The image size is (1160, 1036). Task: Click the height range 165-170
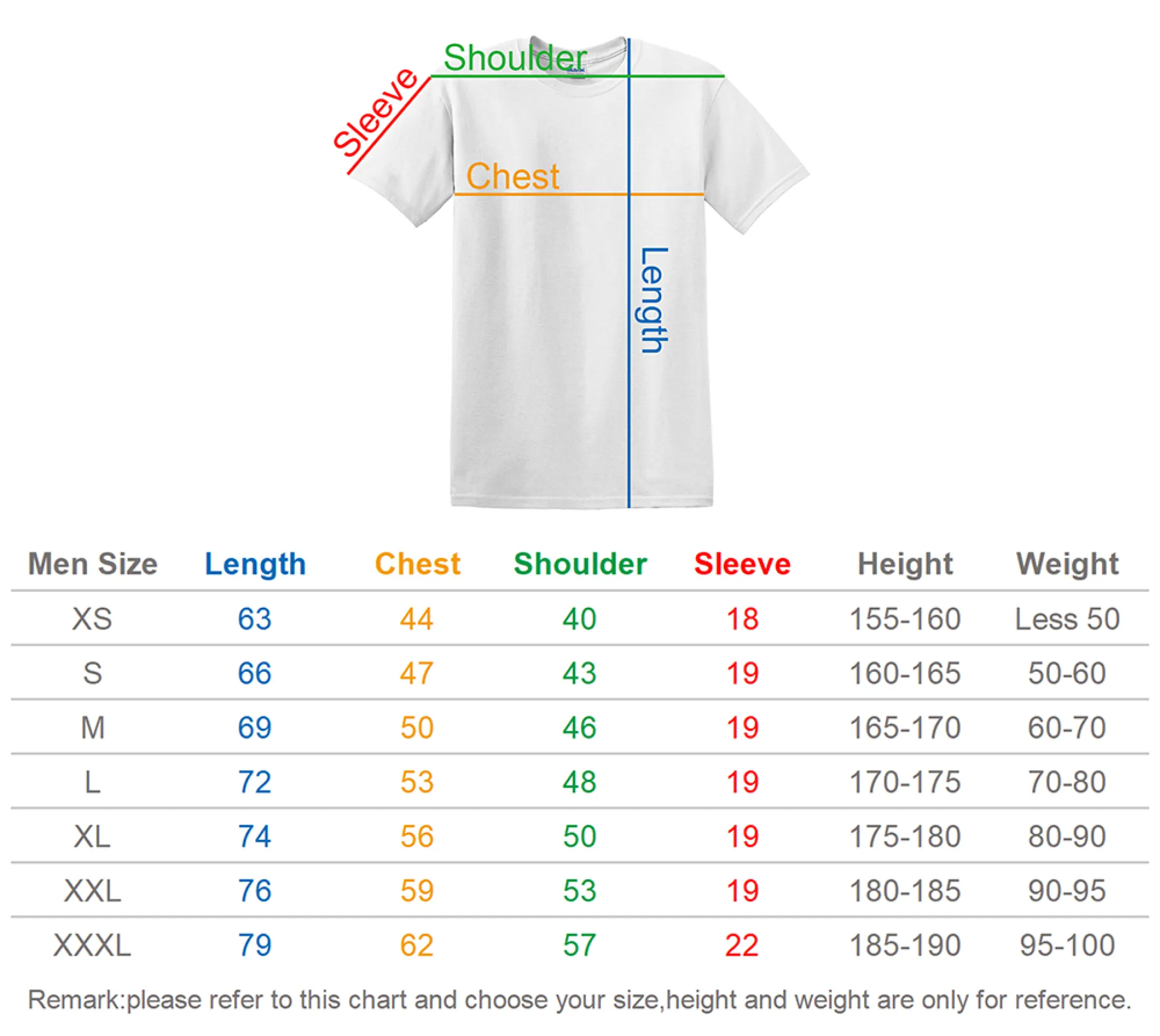pos(905,728)
